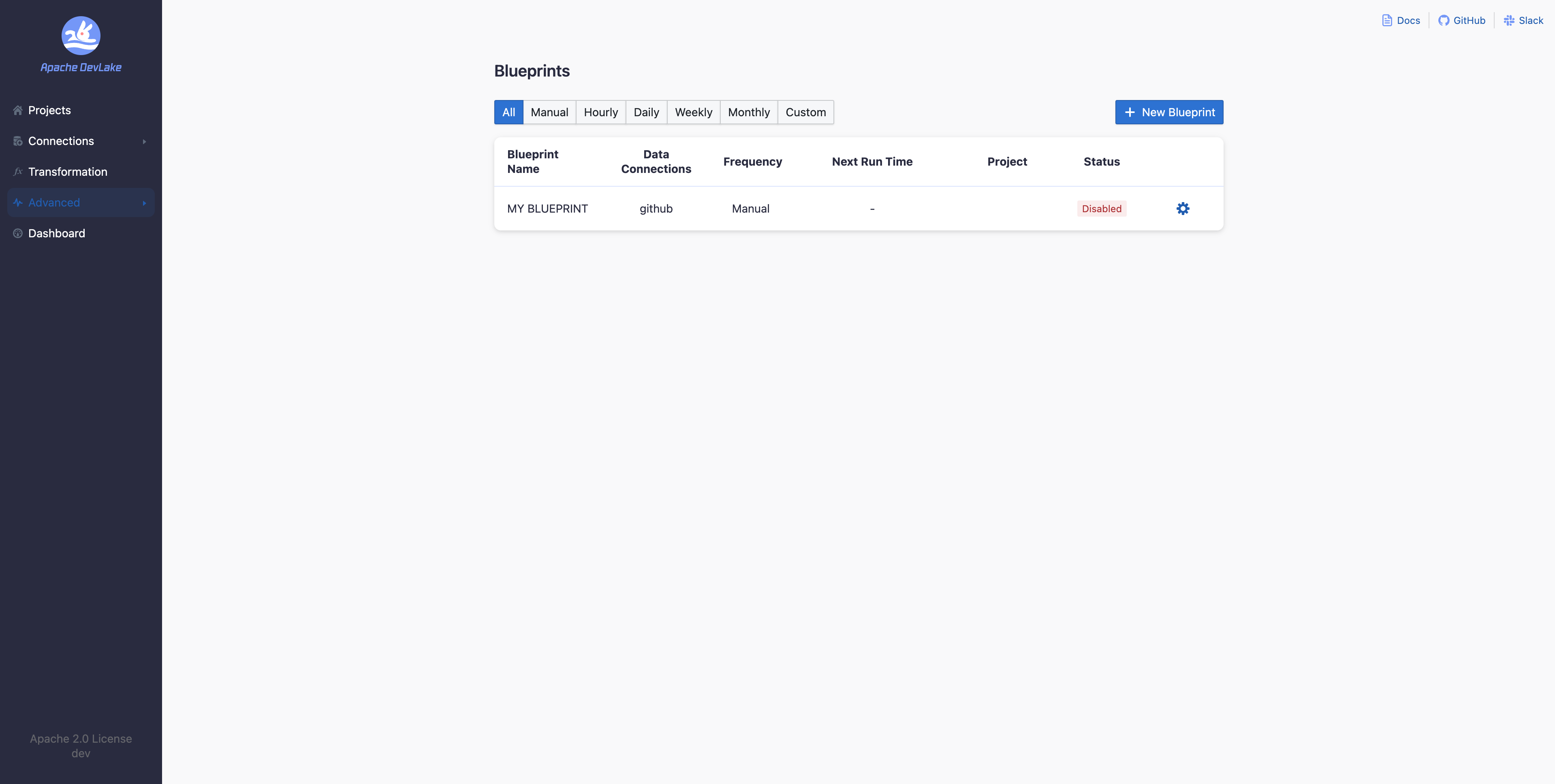Click the Projects home icon
Screen dimensions: 1555x784
coord(17,111)
